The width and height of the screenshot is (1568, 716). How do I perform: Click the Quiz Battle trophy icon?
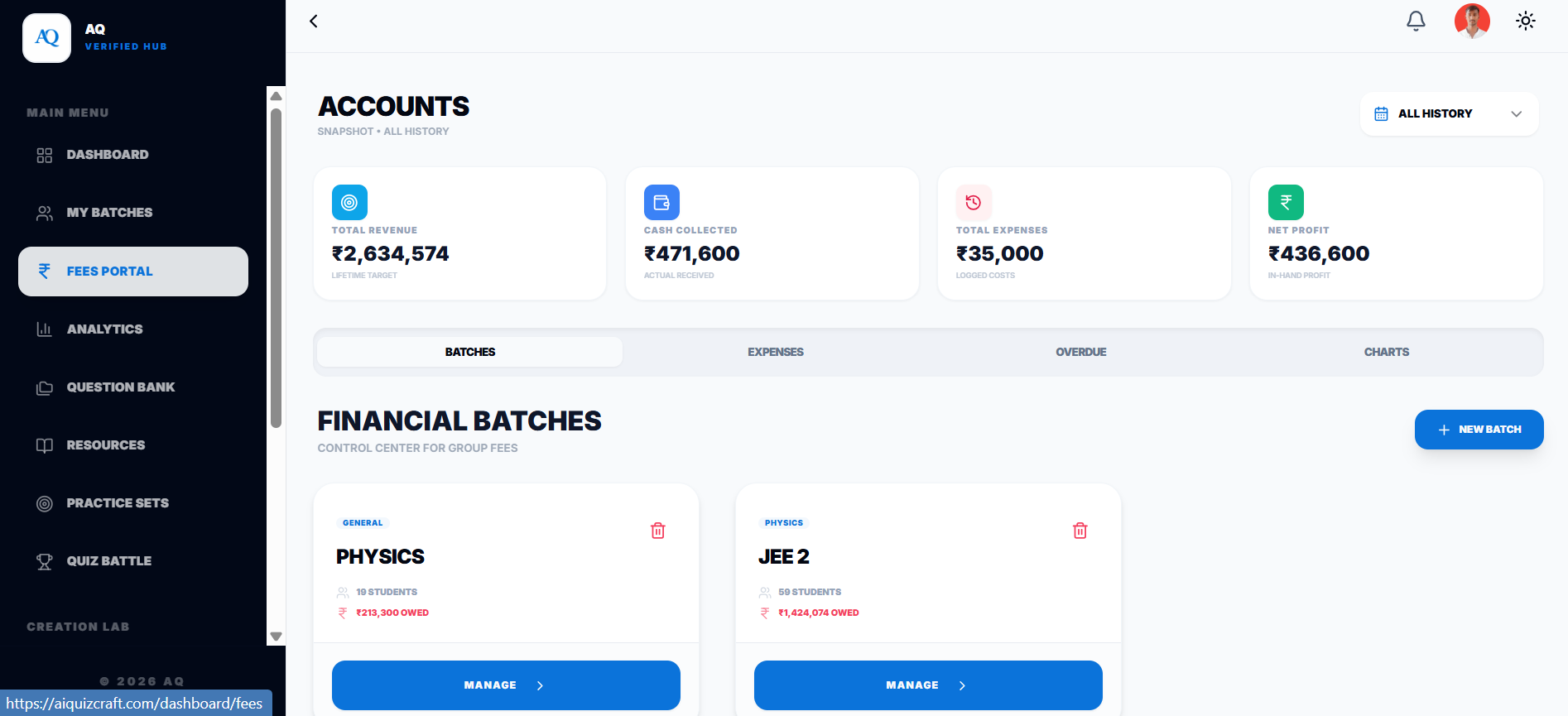[45, 561]
